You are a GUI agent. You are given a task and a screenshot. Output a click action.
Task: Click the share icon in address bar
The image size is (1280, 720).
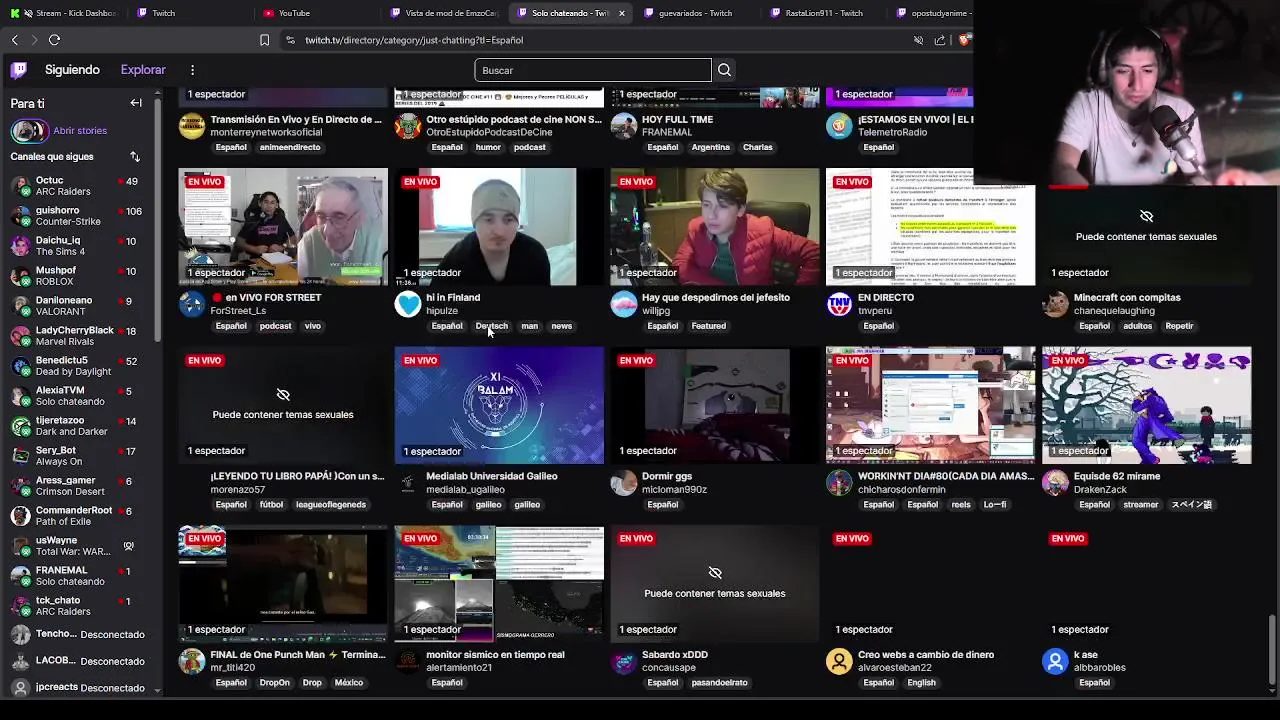[940, 40]
